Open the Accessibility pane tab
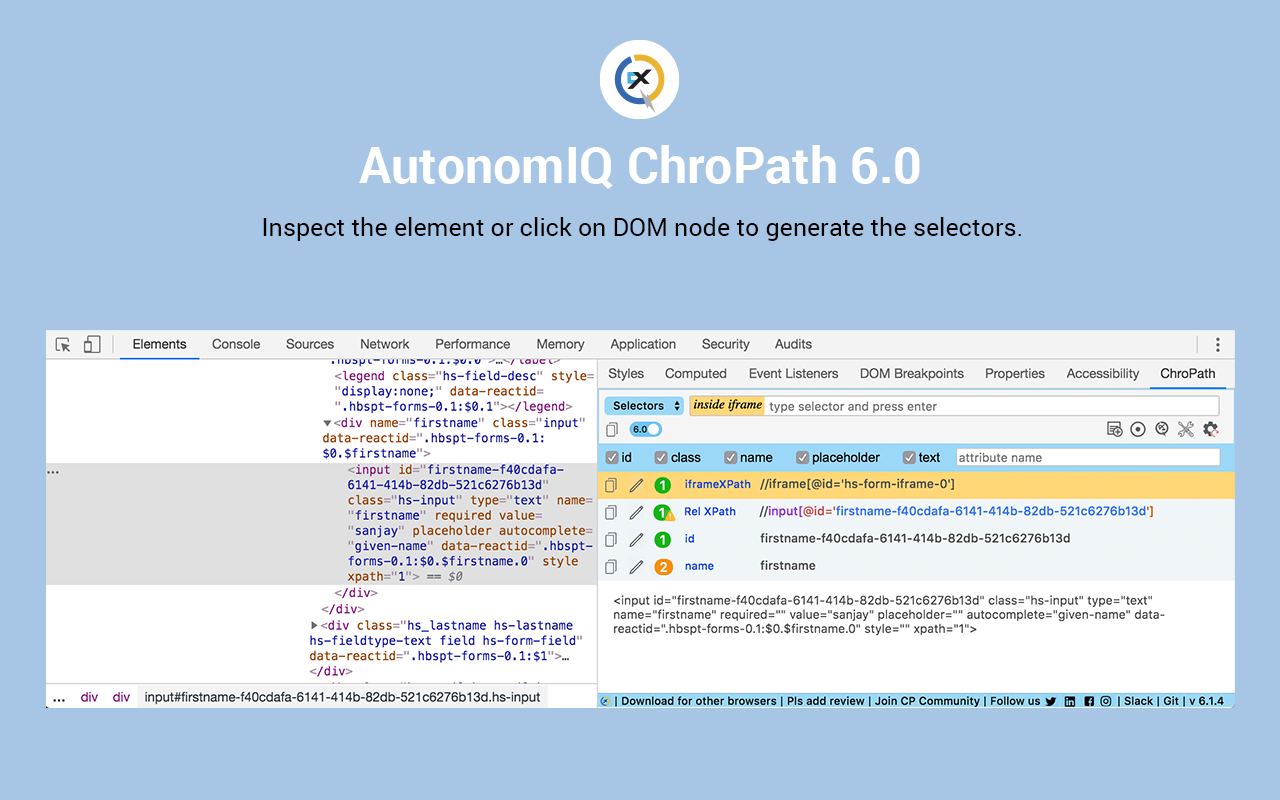 pyautogui.click(x=1103, y=374)
